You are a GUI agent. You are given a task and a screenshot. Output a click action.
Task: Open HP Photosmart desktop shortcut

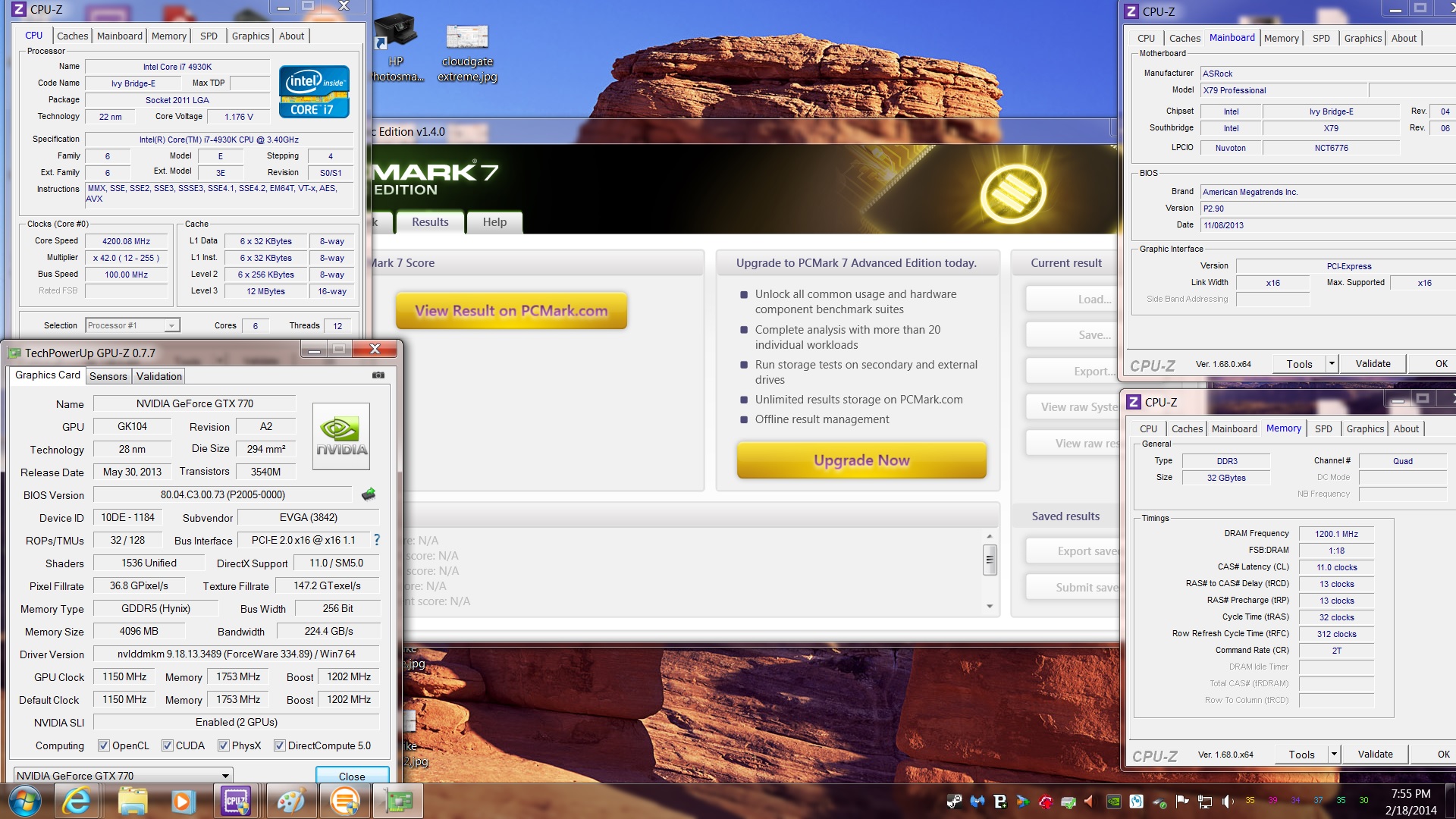pyautogui.click(x=397, y=47)
